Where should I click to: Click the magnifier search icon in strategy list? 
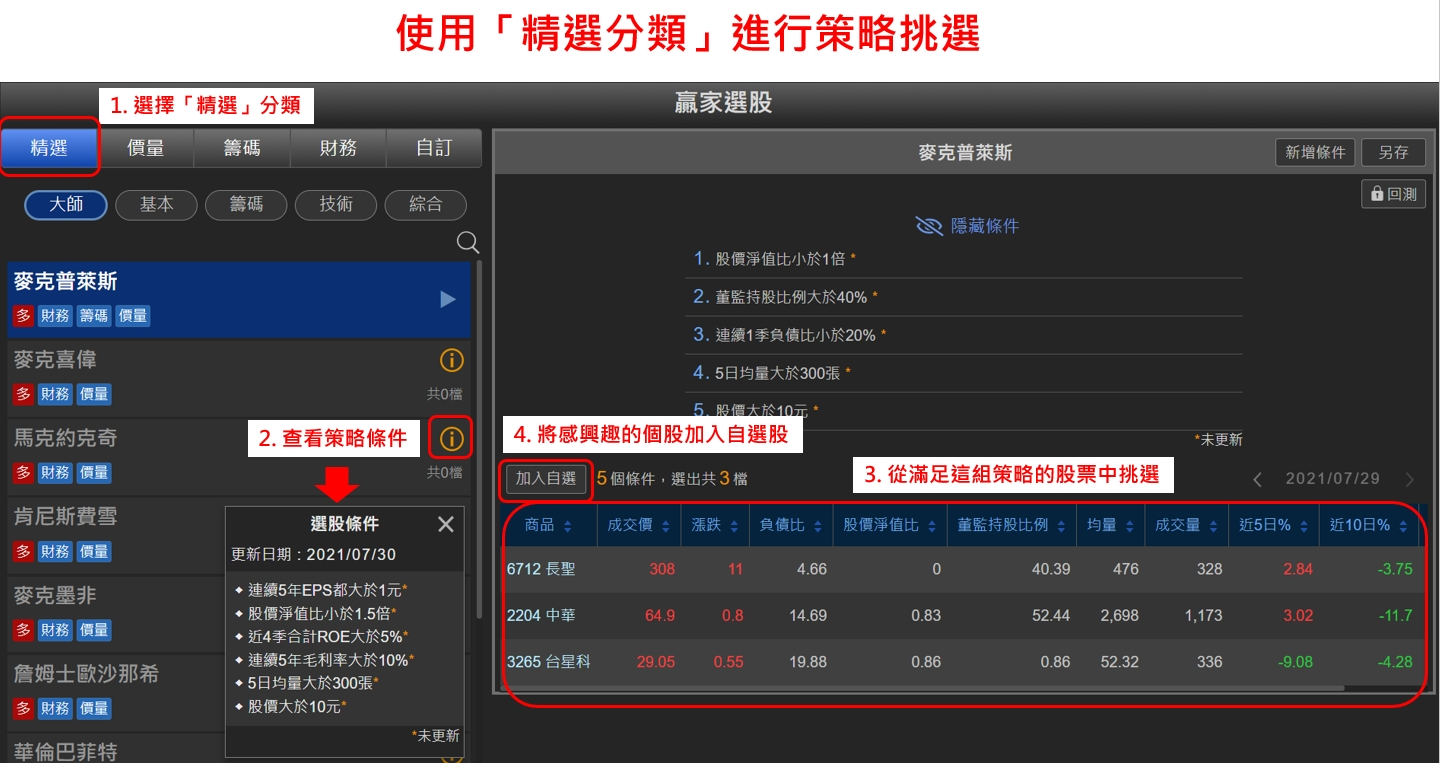pyautogui.click(x=467, y=242)
